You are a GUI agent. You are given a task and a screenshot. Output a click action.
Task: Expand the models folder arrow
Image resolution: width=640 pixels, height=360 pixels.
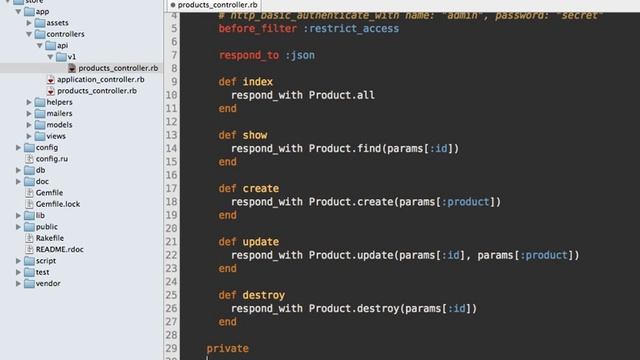coord(29,125)
